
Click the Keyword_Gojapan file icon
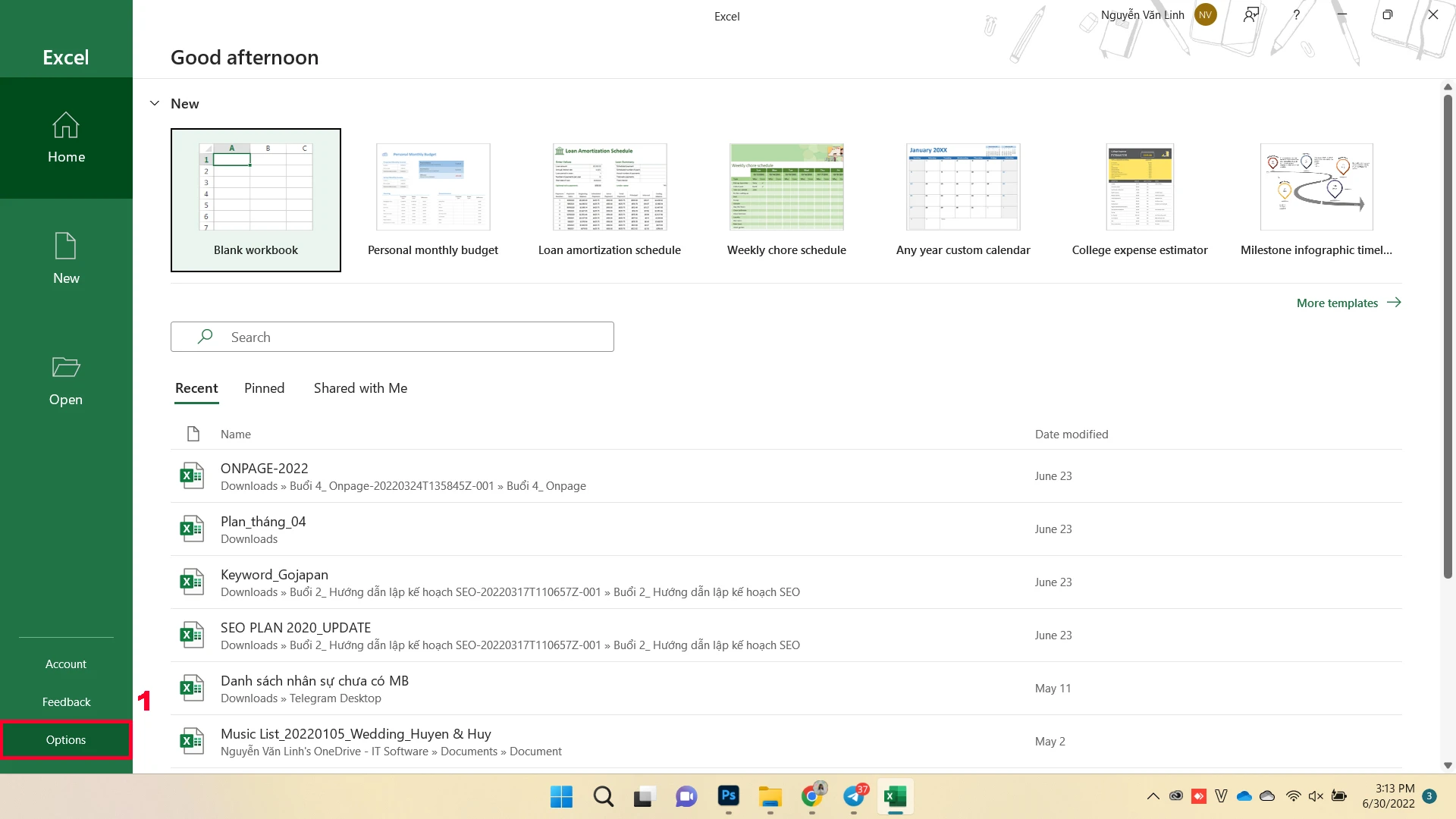tap(192, 582)
